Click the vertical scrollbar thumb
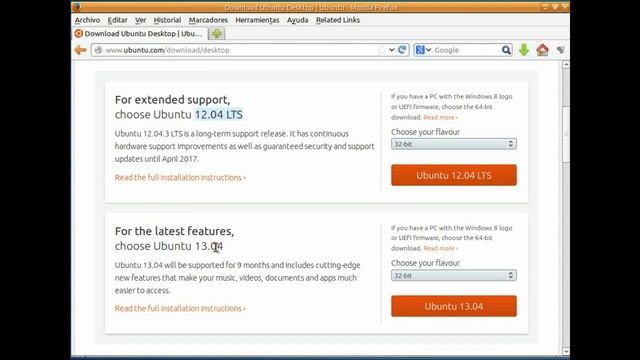The image size is (640, 360). (566, 135)
